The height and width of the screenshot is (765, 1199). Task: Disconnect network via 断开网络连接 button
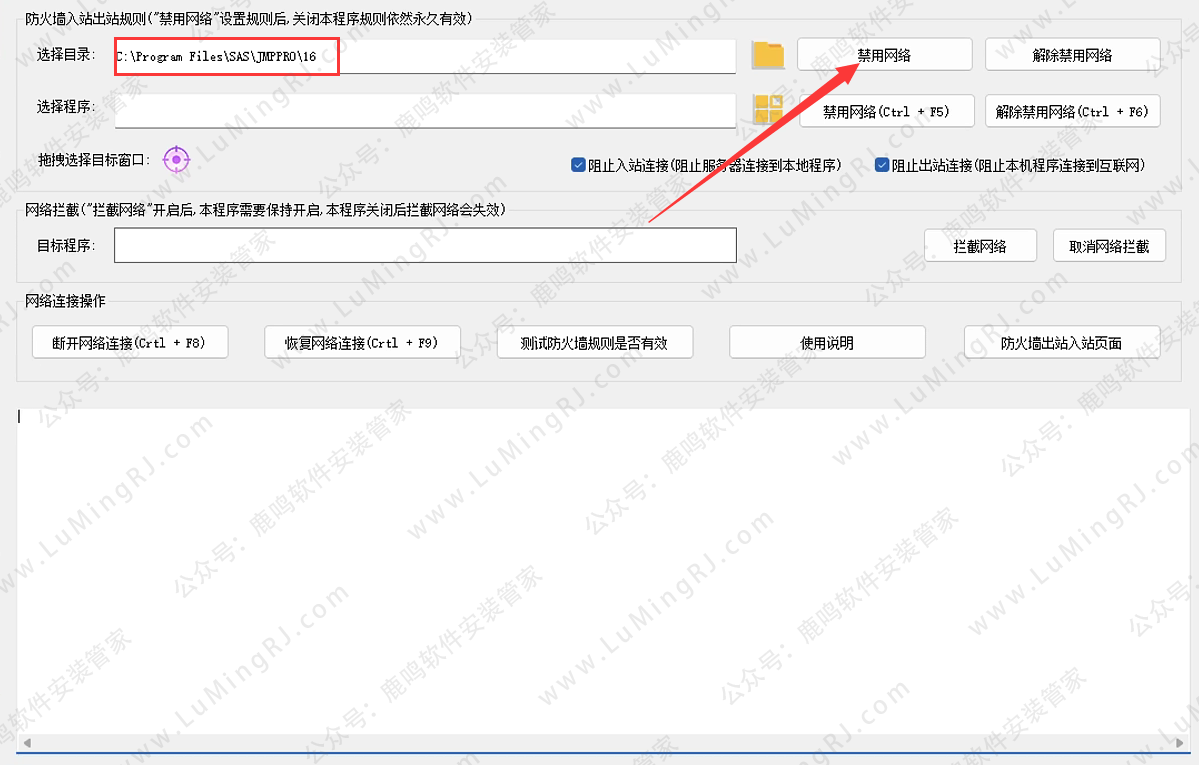tap(130, 342)
